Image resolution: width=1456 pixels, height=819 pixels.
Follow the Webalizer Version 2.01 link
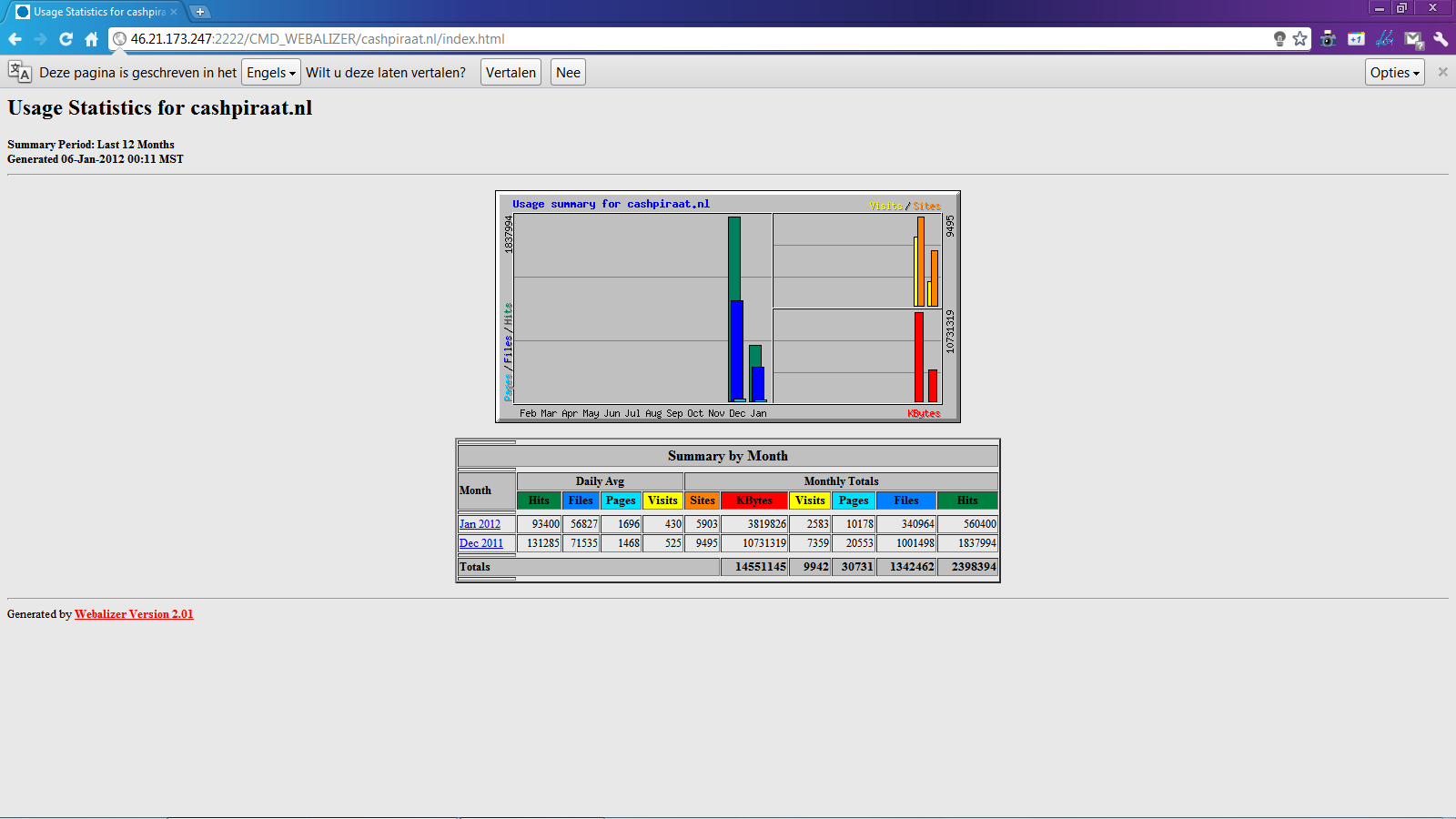(x=134, y=614)
